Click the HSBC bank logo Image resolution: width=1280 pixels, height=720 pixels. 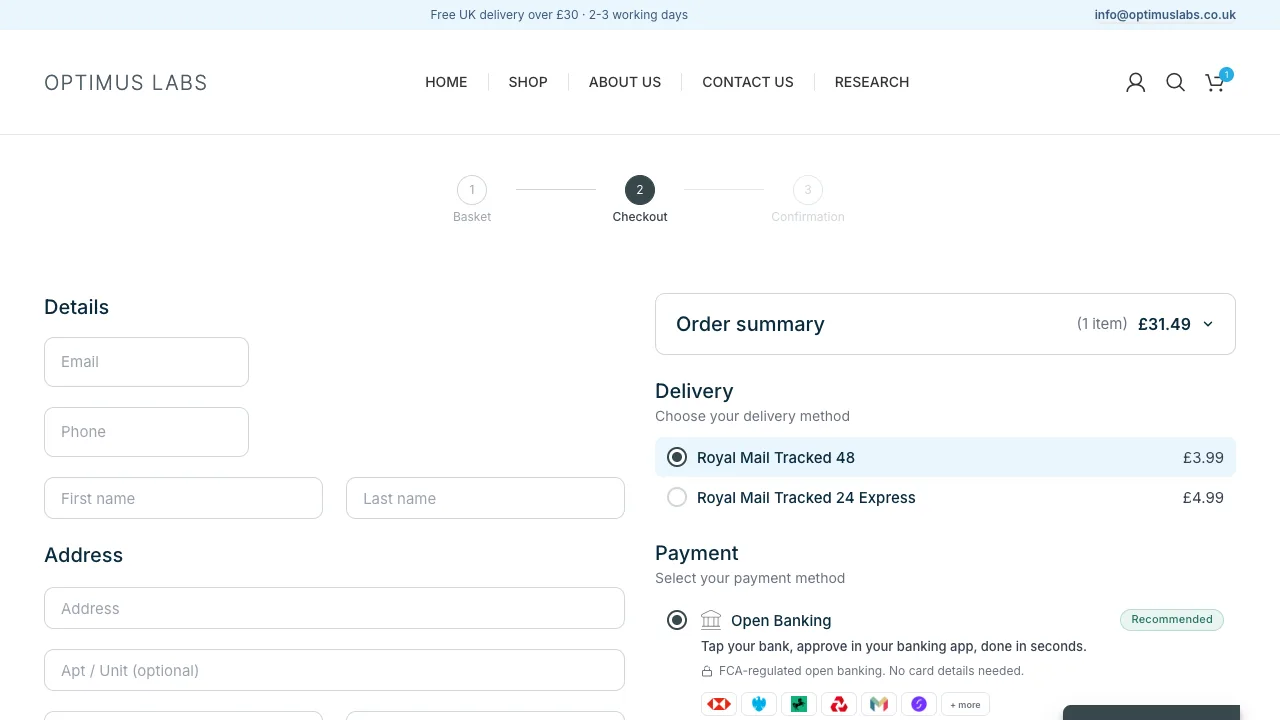(x=719, y=704)
